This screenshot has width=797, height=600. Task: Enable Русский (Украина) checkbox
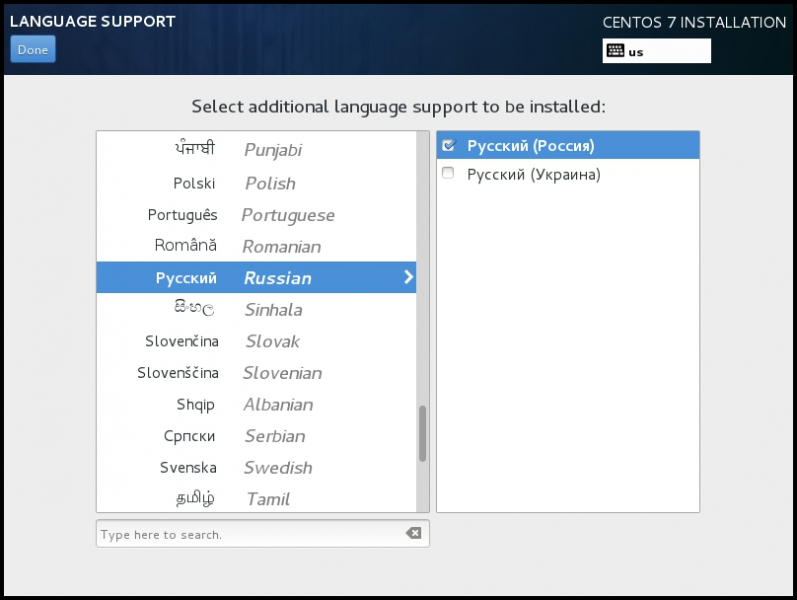tap(448, 174)
